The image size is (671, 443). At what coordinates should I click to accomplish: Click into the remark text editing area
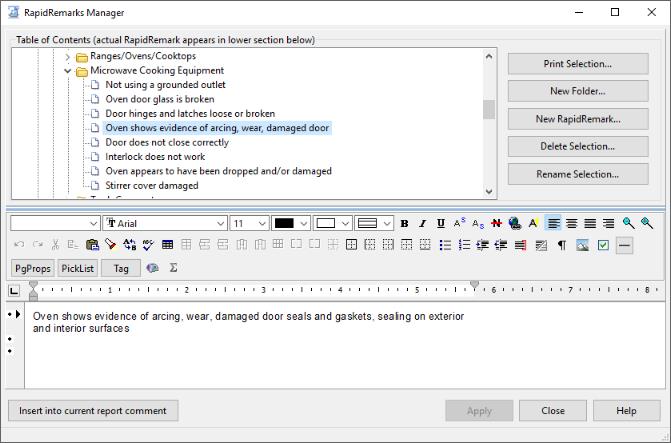click(x=344, y=345)
